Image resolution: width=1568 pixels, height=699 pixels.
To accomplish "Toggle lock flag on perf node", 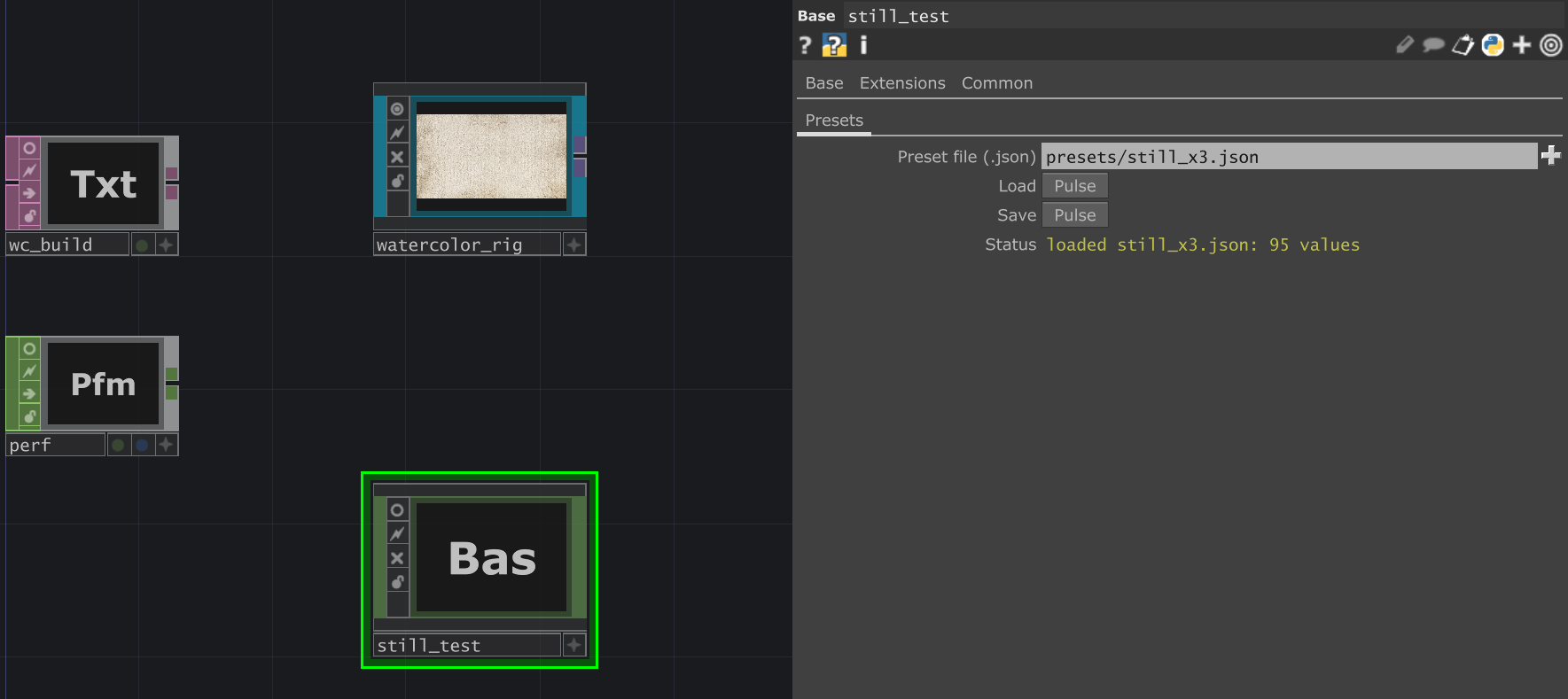I will (x=29, y=416).
